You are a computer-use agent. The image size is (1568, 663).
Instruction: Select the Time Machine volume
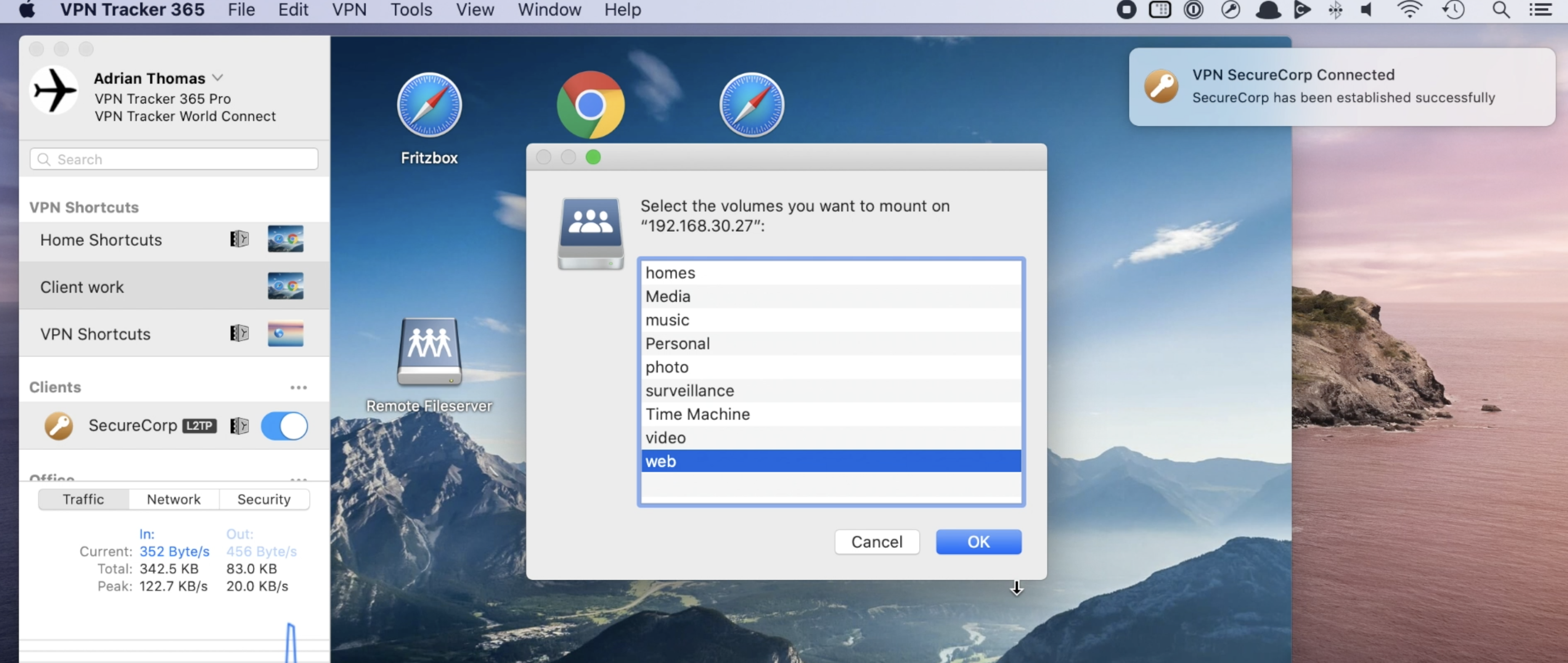(831, 414)
